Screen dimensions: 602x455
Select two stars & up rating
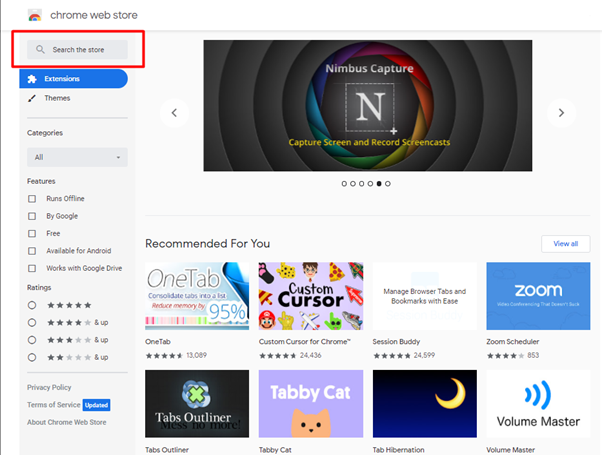(x=32, y=357)
